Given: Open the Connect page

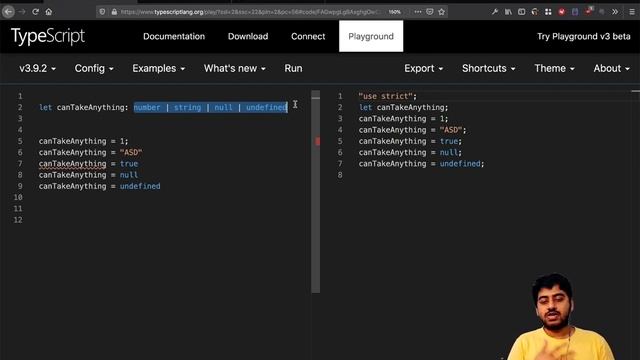Looking at the screenshot, I should [x=308, y=36].
